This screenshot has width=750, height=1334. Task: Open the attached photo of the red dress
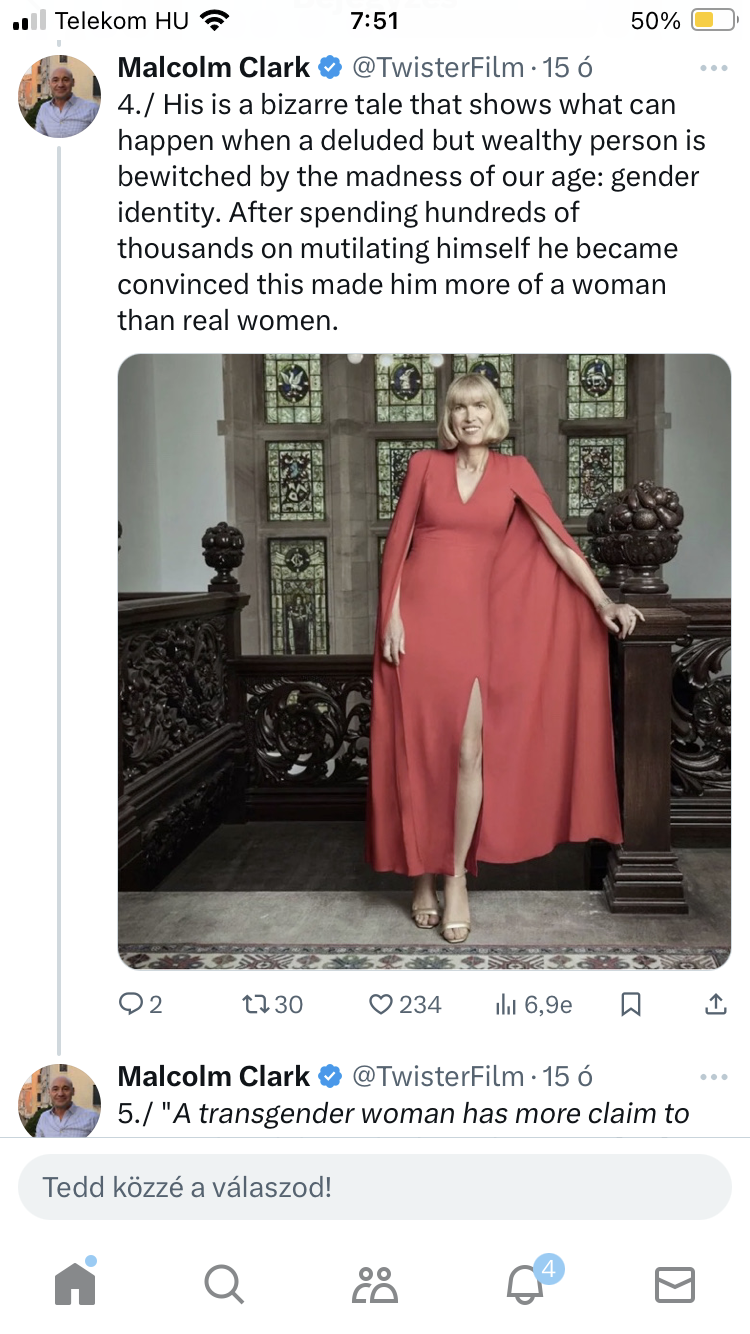point(424,661)
